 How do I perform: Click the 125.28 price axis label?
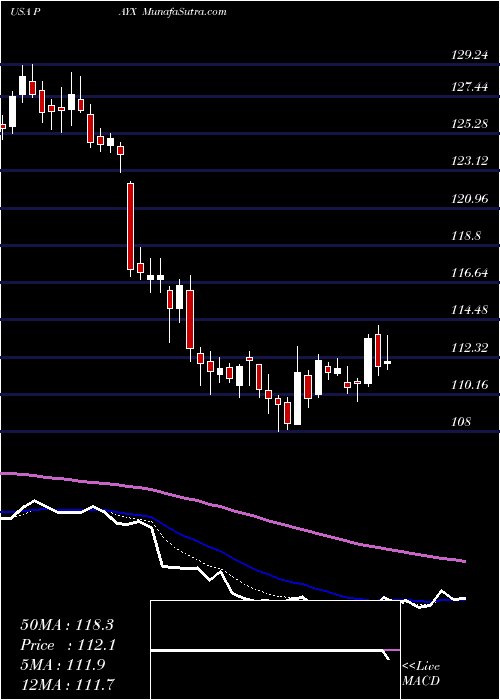(470, 124)
